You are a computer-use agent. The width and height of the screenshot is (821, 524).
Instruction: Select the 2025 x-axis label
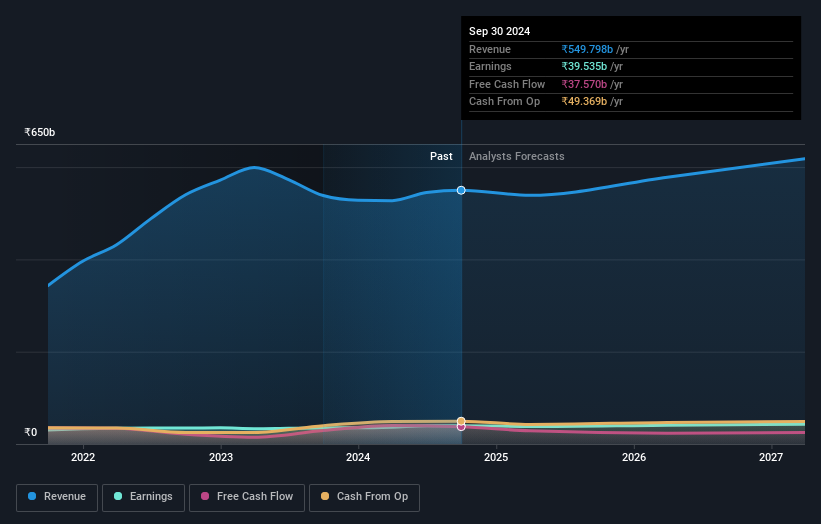pos(496,457)
